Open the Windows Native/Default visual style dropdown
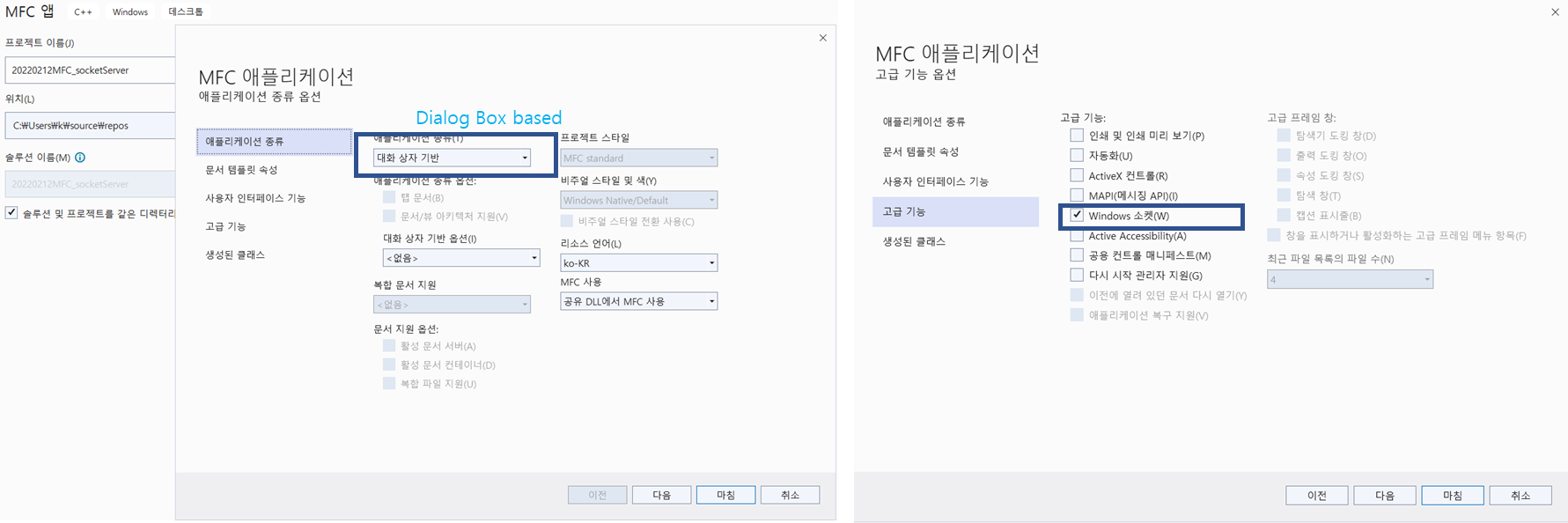 click(x=639, y=200)
